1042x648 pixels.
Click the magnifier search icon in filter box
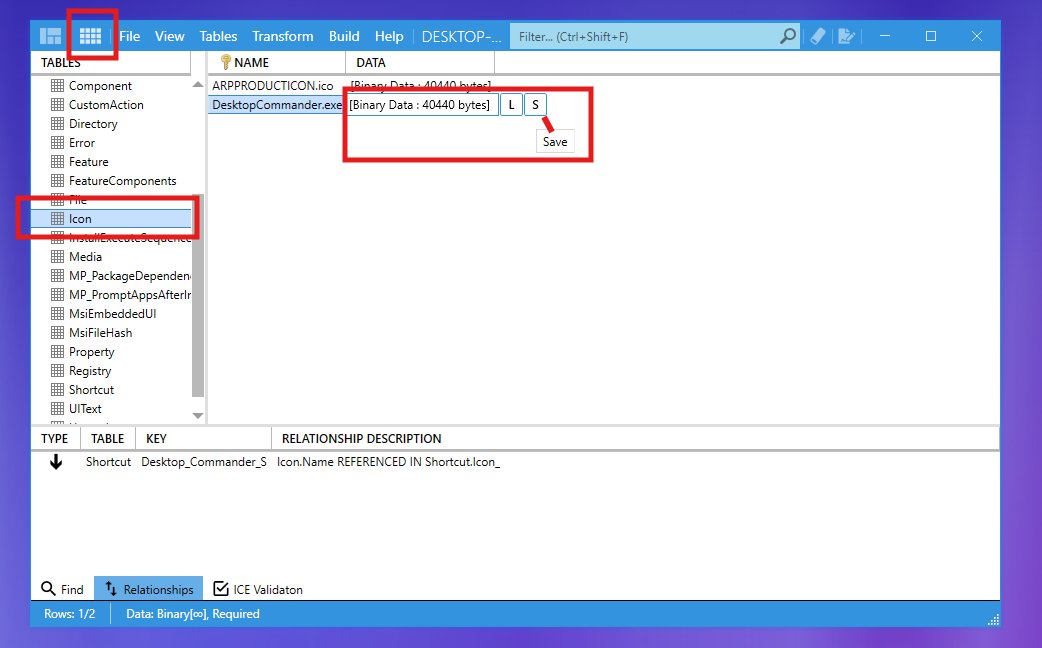pyautogui.click(x=787, y=36)
